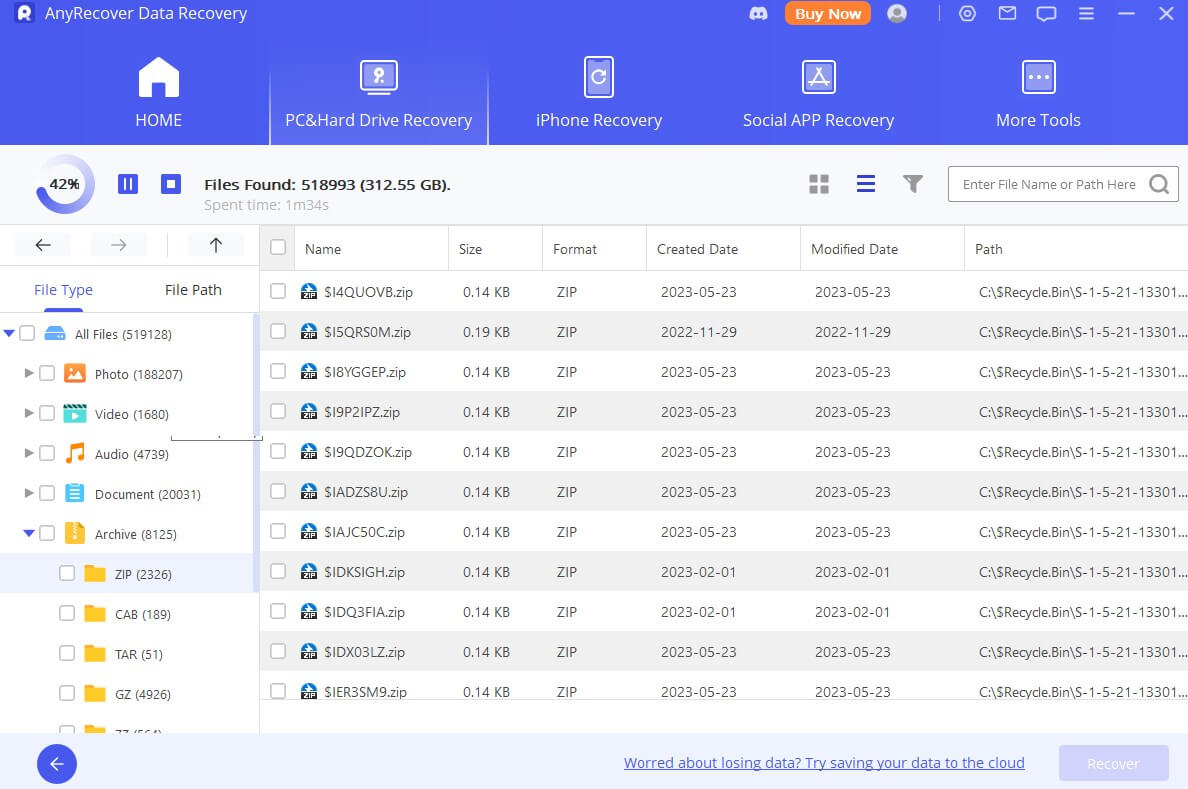
Task: Stop the file scan
Action: [170, 183]
